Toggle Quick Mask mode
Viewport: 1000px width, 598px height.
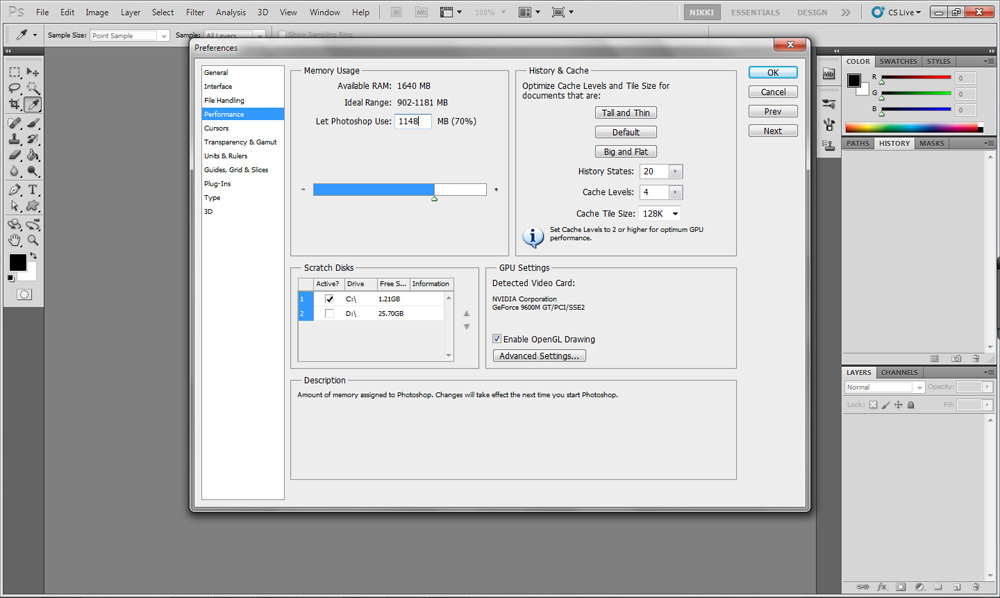coord(24,295)
